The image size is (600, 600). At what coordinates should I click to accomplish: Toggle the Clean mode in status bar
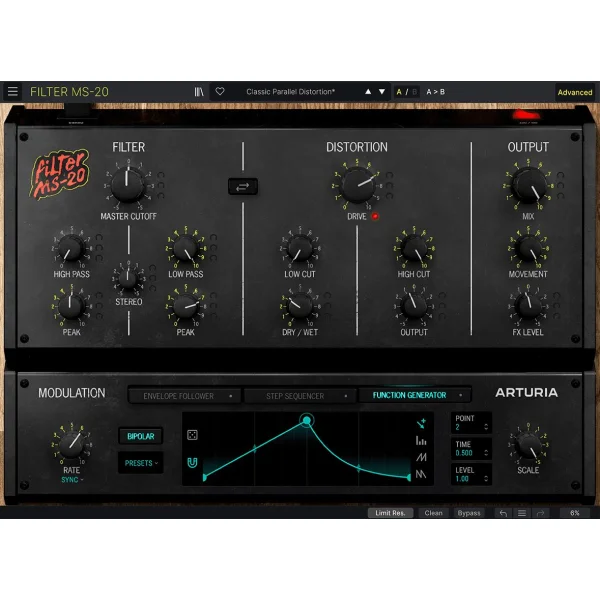coord(433,513)
